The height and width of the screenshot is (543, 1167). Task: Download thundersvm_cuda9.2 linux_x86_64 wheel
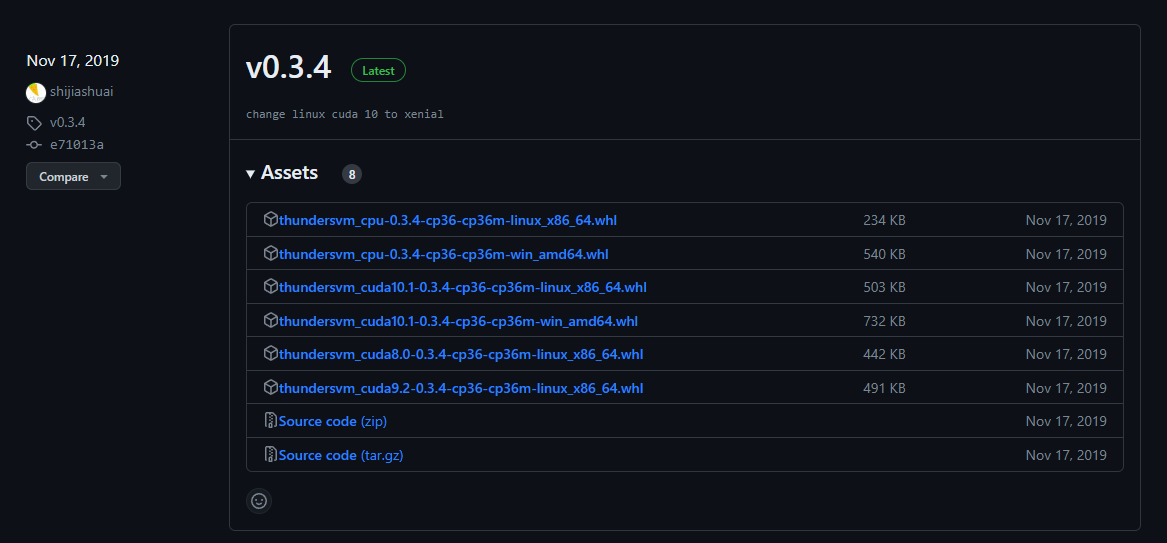[x=461, y=388]
